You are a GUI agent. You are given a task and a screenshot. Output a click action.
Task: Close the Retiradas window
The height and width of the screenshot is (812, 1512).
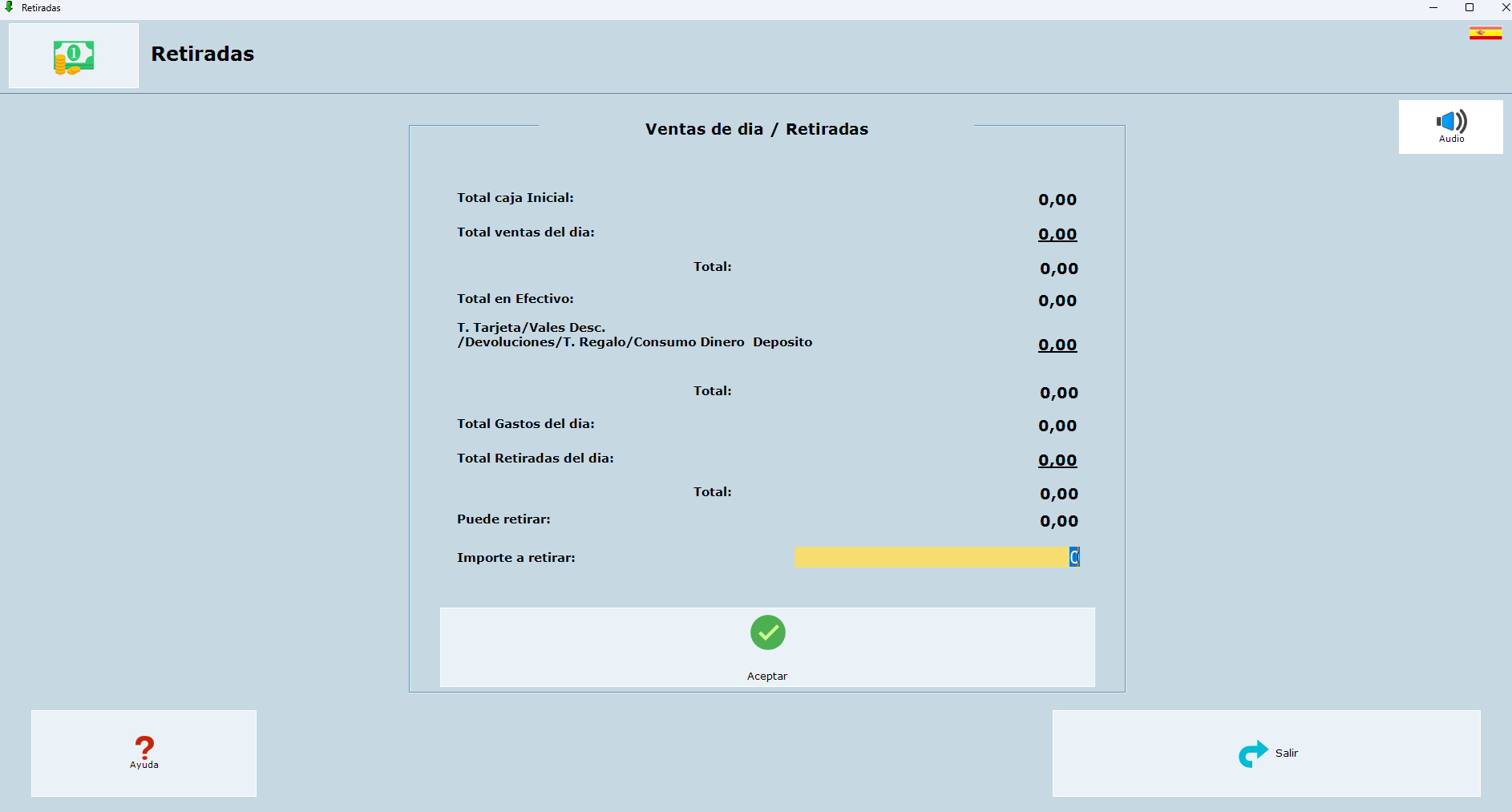[x=1504, y=7]
